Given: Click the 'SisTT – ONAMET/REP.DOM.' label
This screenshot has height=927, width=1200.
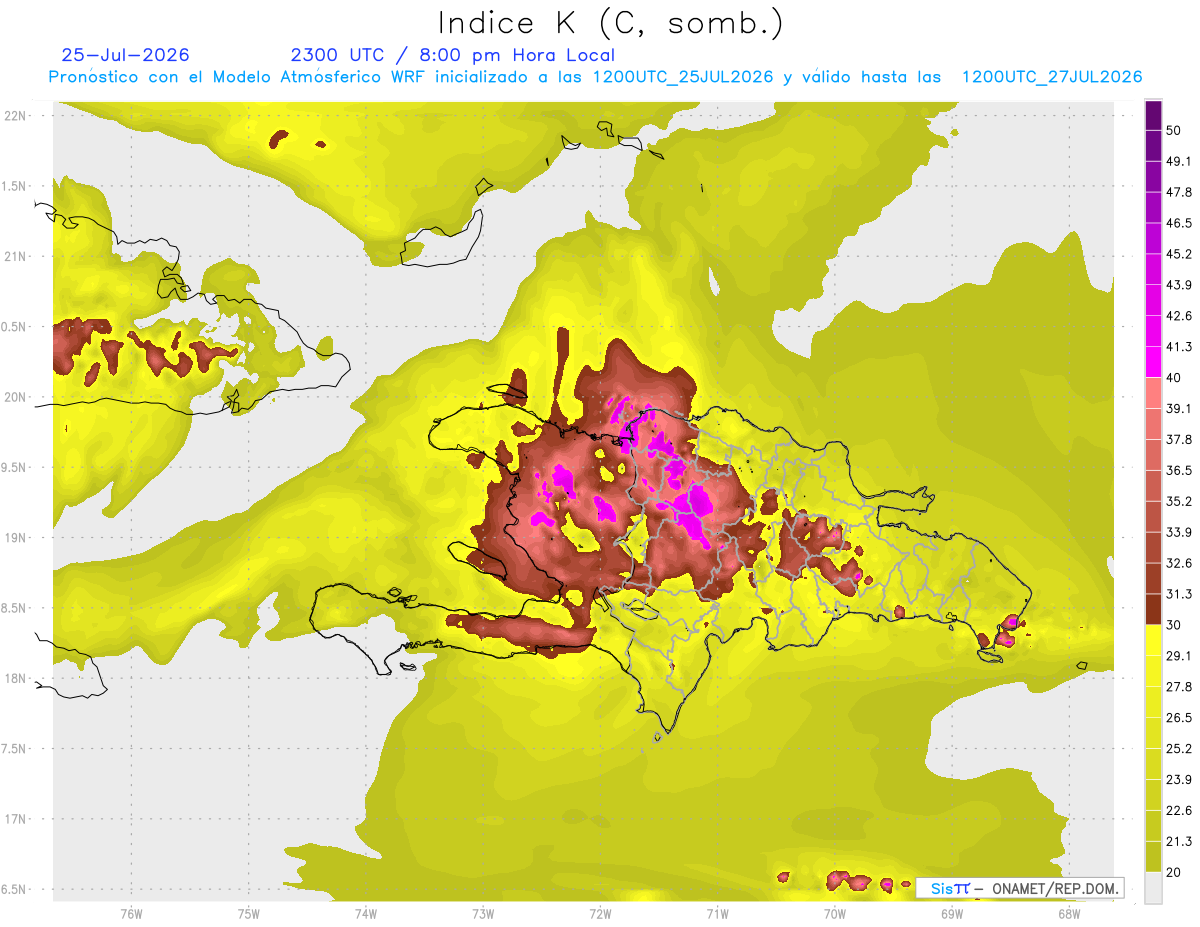Looking at the screenshot, I should pyautogui.click(x=1020, y=888).
